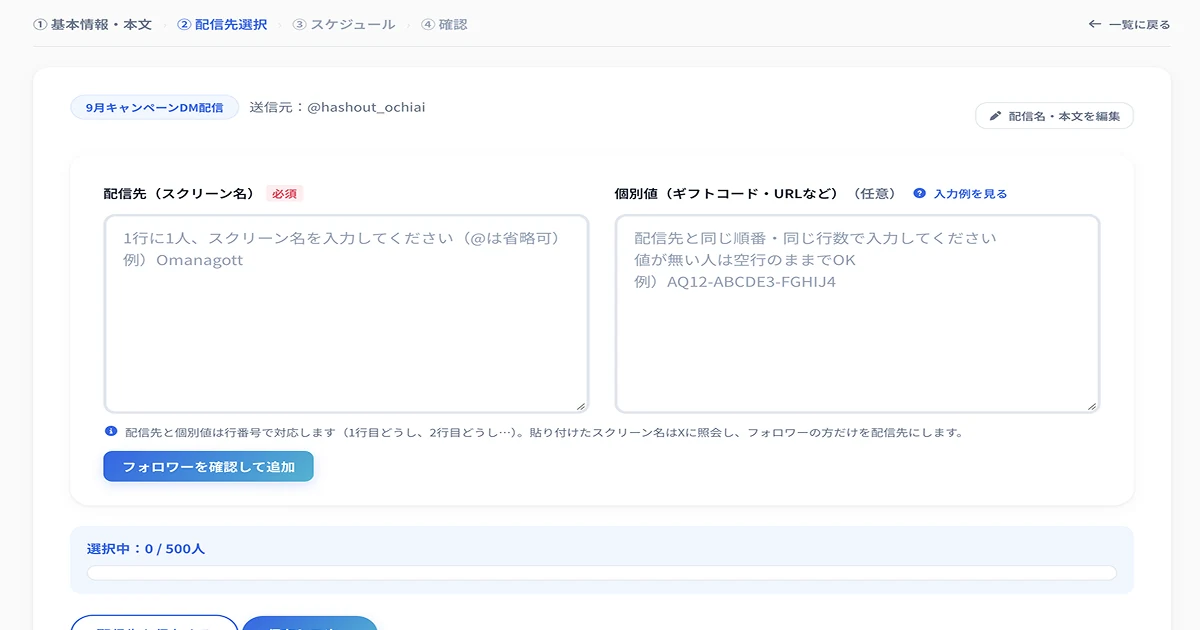
Task: Click 選択中:0 / 500人 counter text
Action: 146,549
